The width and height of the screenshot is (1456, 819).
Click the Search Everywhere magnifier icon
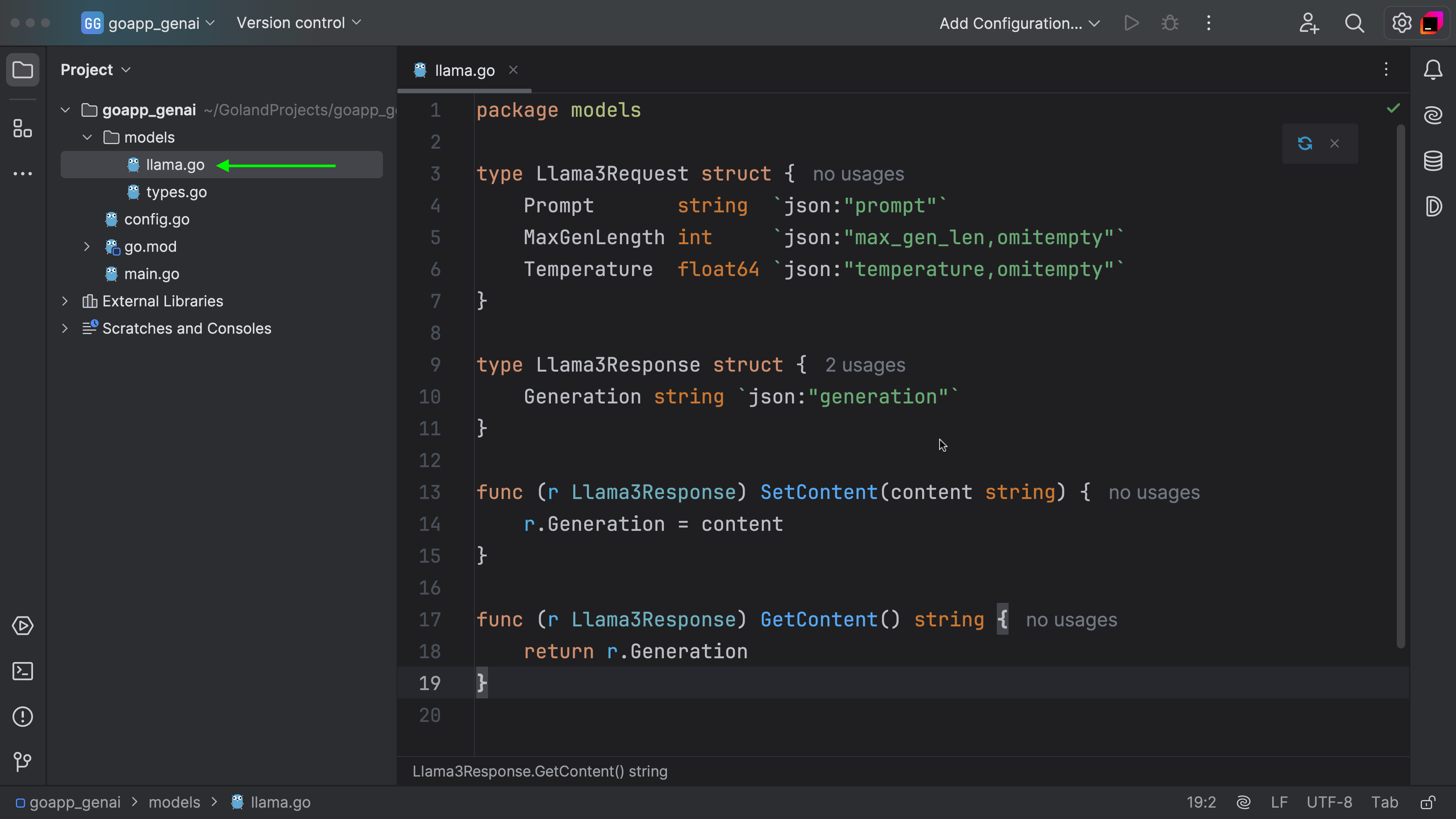tap(1354, 23)
